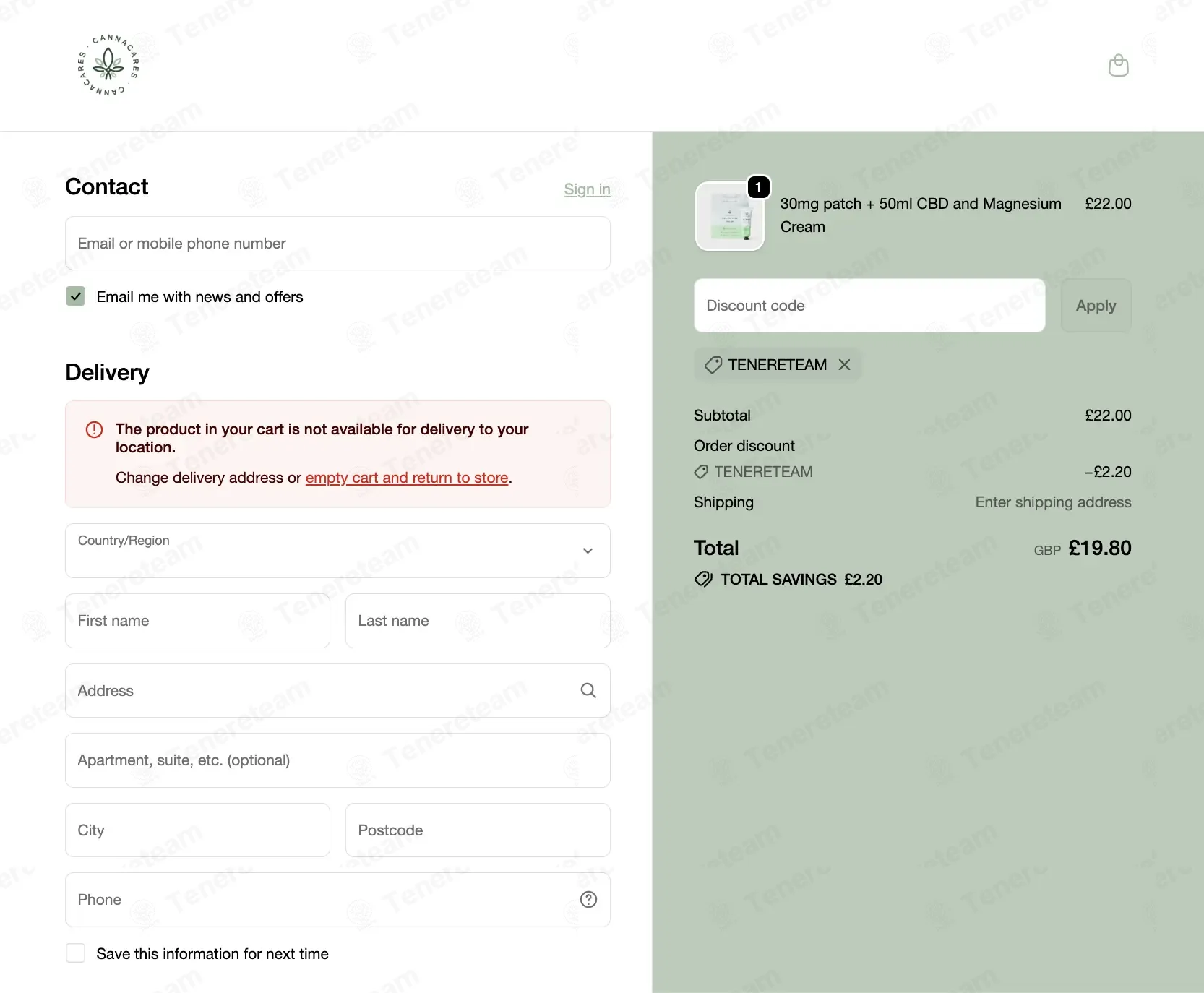The width and height of the screenshot is (1204, 993).
Task: Click the product name '30mg patch + 50ml CBD and Magnesium Cream'
Action: click(921, 215)
